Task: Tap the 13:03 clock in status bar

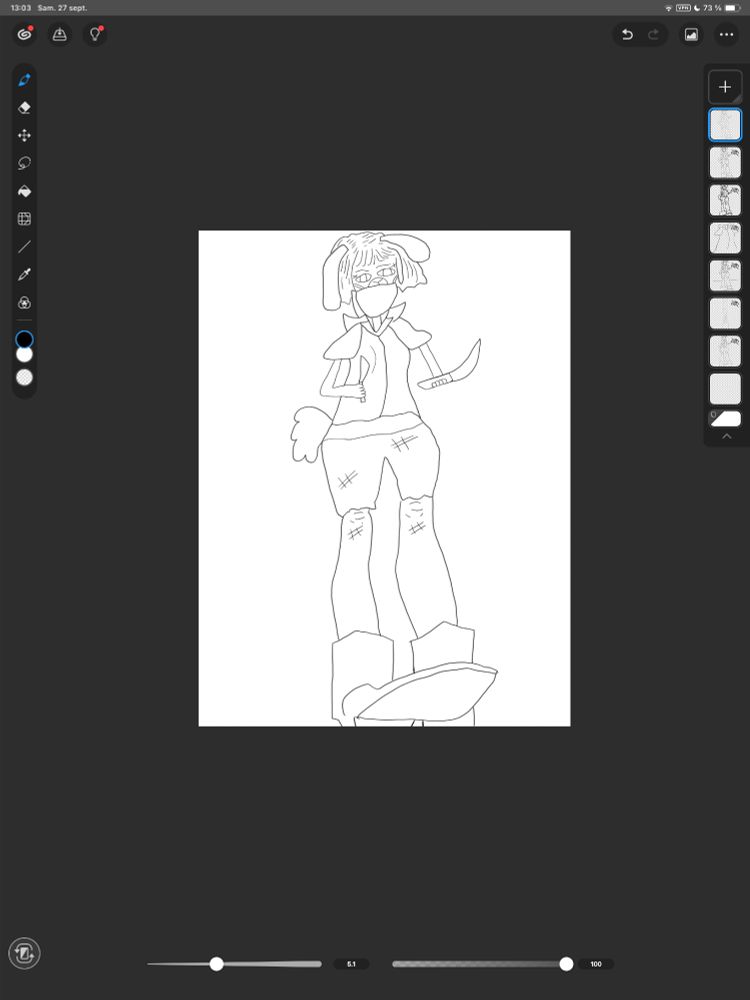Action: pyautogui.click(x=21, y=8)
